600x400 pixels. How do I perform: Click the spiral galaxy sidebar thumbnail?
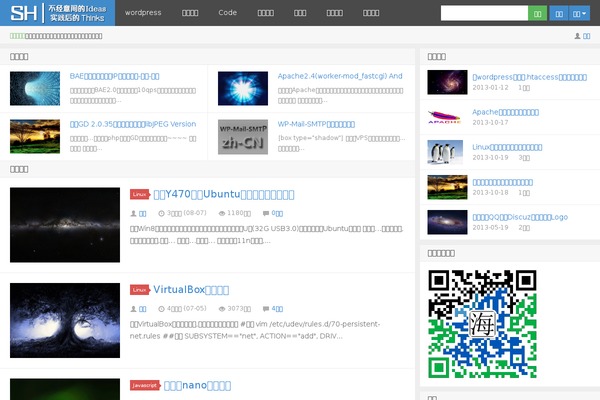(x=447, y=82)
